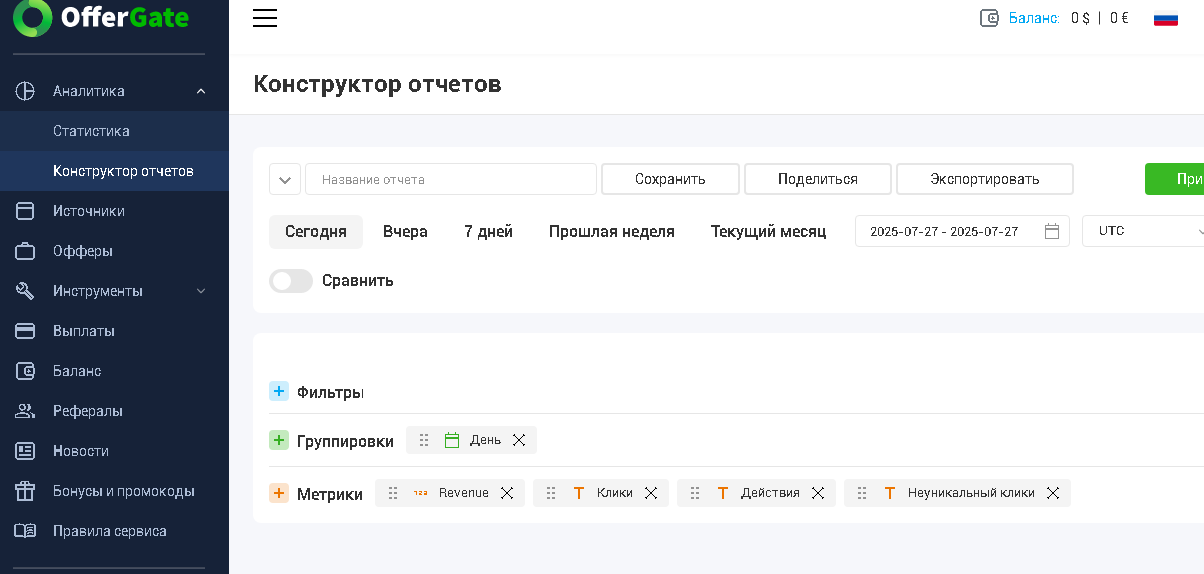Add a grouping with the green plus

tap(279, 440)
